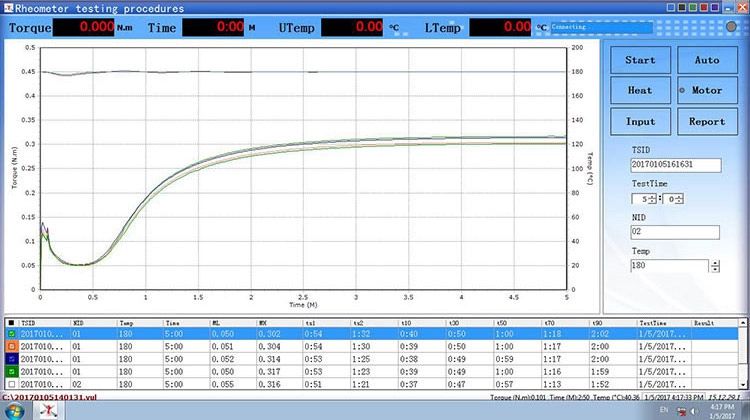Viewport: 750px width, 420px height.
Task: Click the Temp value up arrow
Action: [714, 262]
